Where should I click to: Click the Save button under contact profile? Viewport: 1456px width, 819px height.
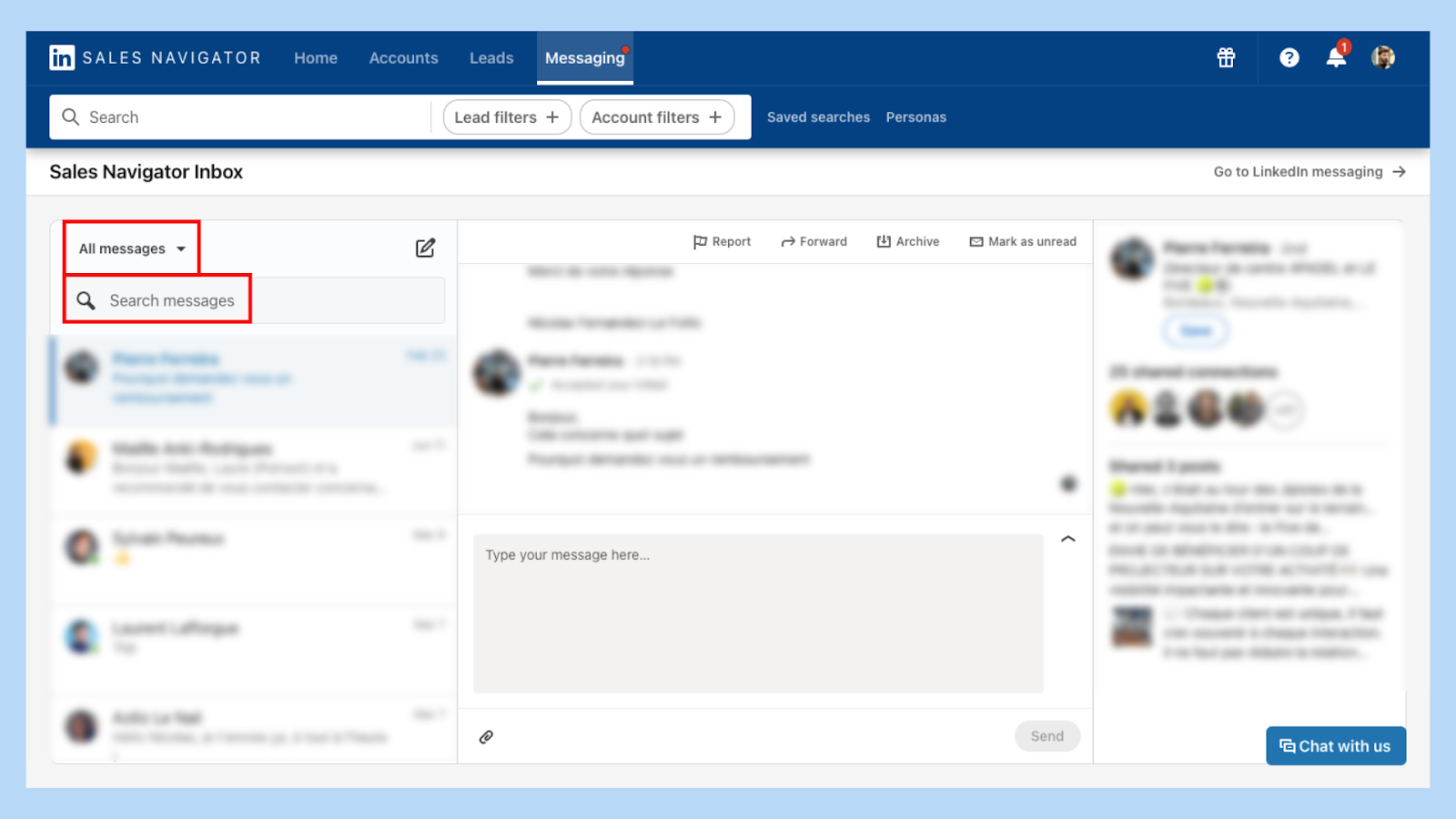(x=1196, y=330)
